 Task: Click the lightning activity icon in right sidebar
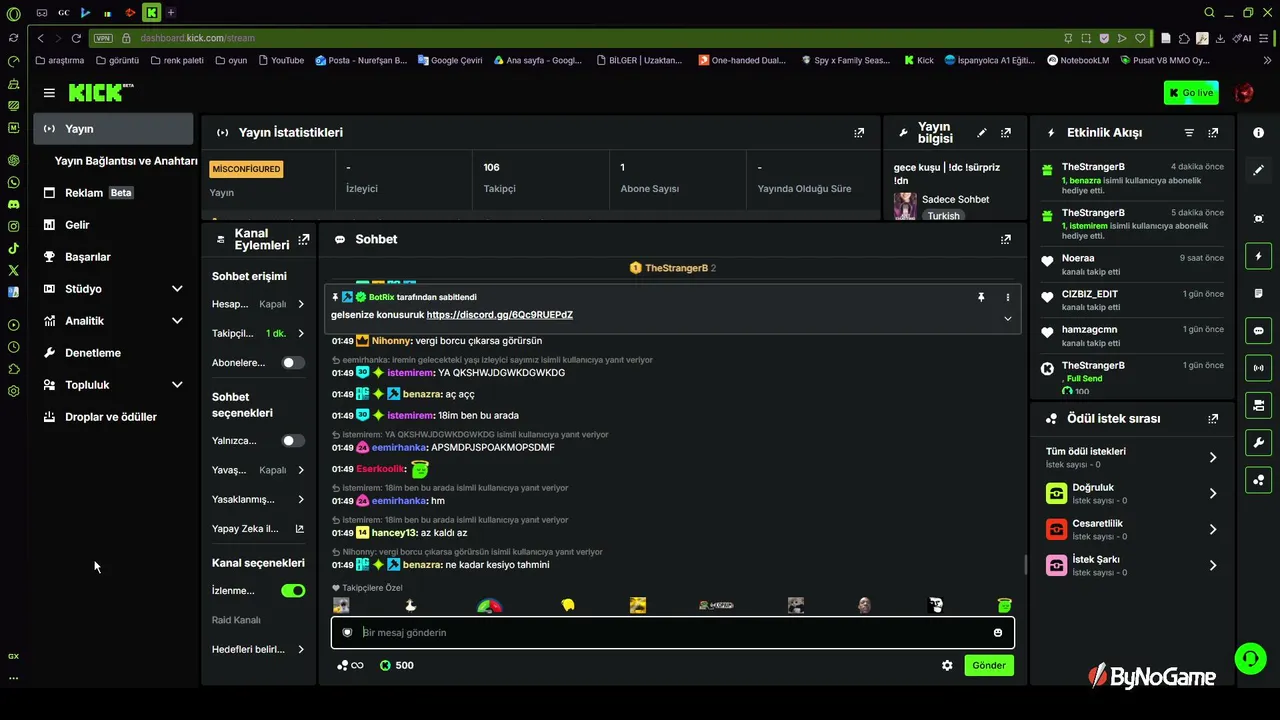pyautogui.click(x=1258, y=256)
